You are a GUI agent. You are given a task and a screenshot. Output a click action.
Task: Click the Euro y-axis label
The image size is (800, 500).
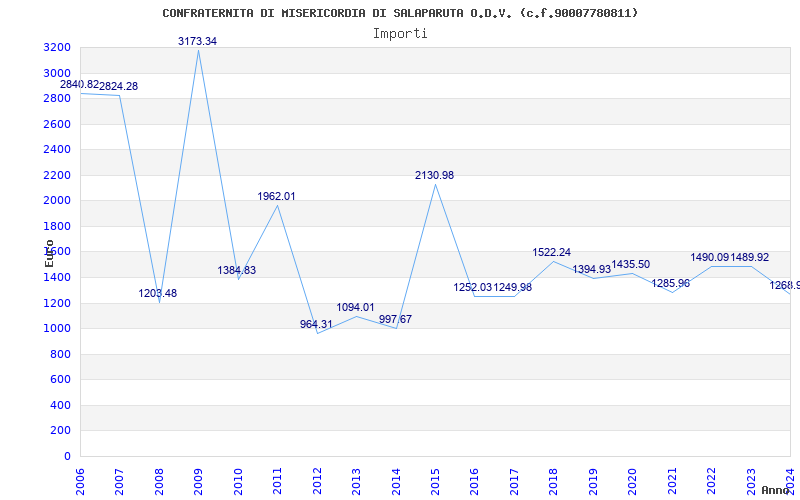[x=49, y=253]
